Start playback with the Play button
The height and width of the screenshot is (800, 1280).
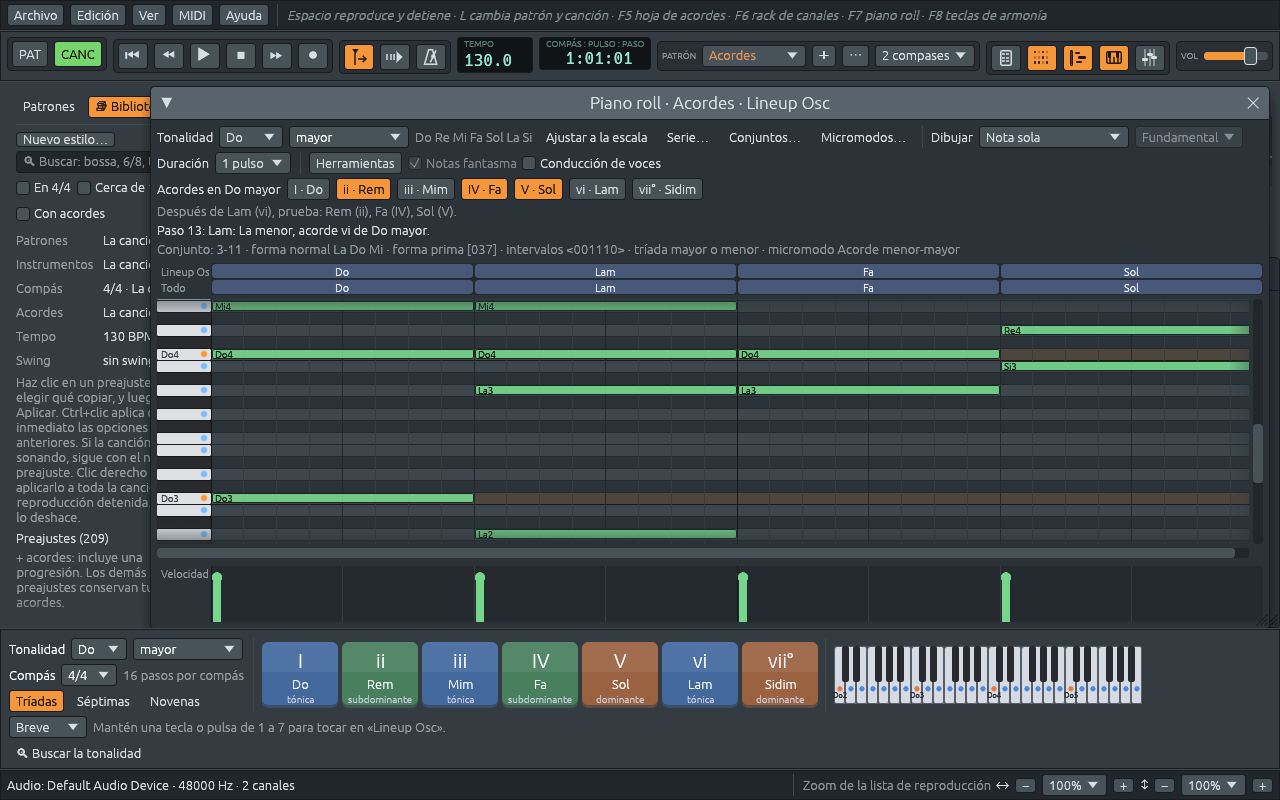(204, 56)
